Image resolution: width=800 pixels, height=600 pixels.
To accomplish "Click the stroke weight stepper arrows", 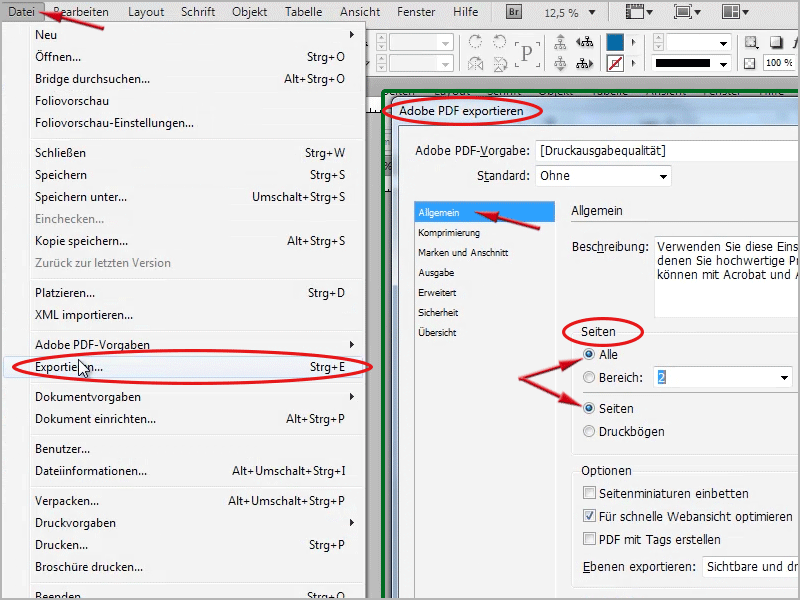I will click(x=658, y=42).
